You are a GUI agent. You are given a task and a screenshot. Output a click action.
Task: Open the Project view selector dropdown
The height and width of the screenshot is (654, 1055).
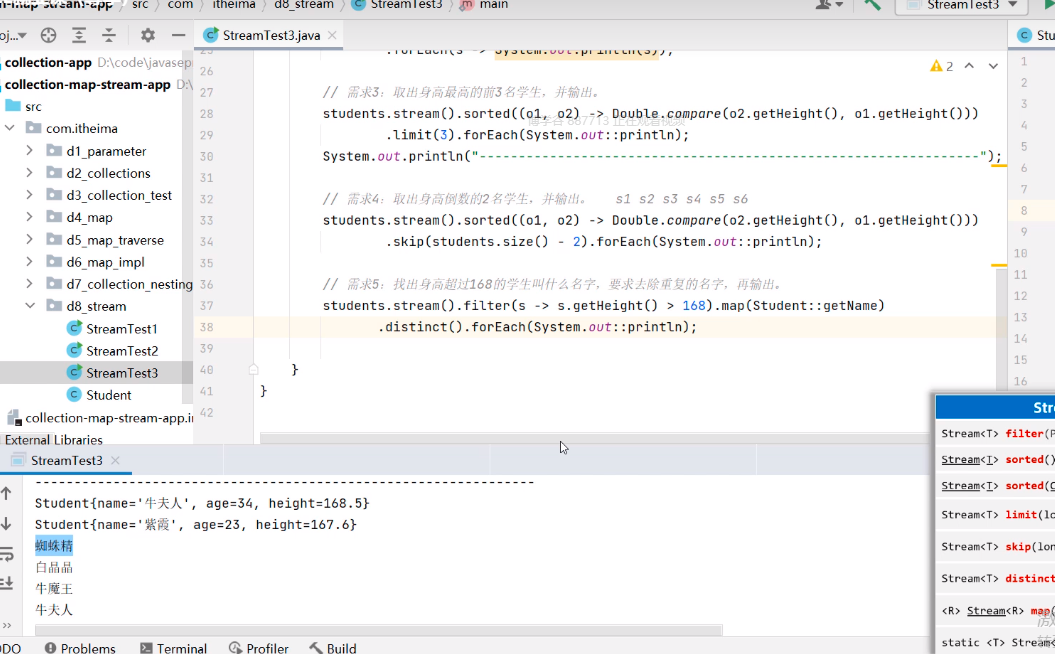coord(13,35)
